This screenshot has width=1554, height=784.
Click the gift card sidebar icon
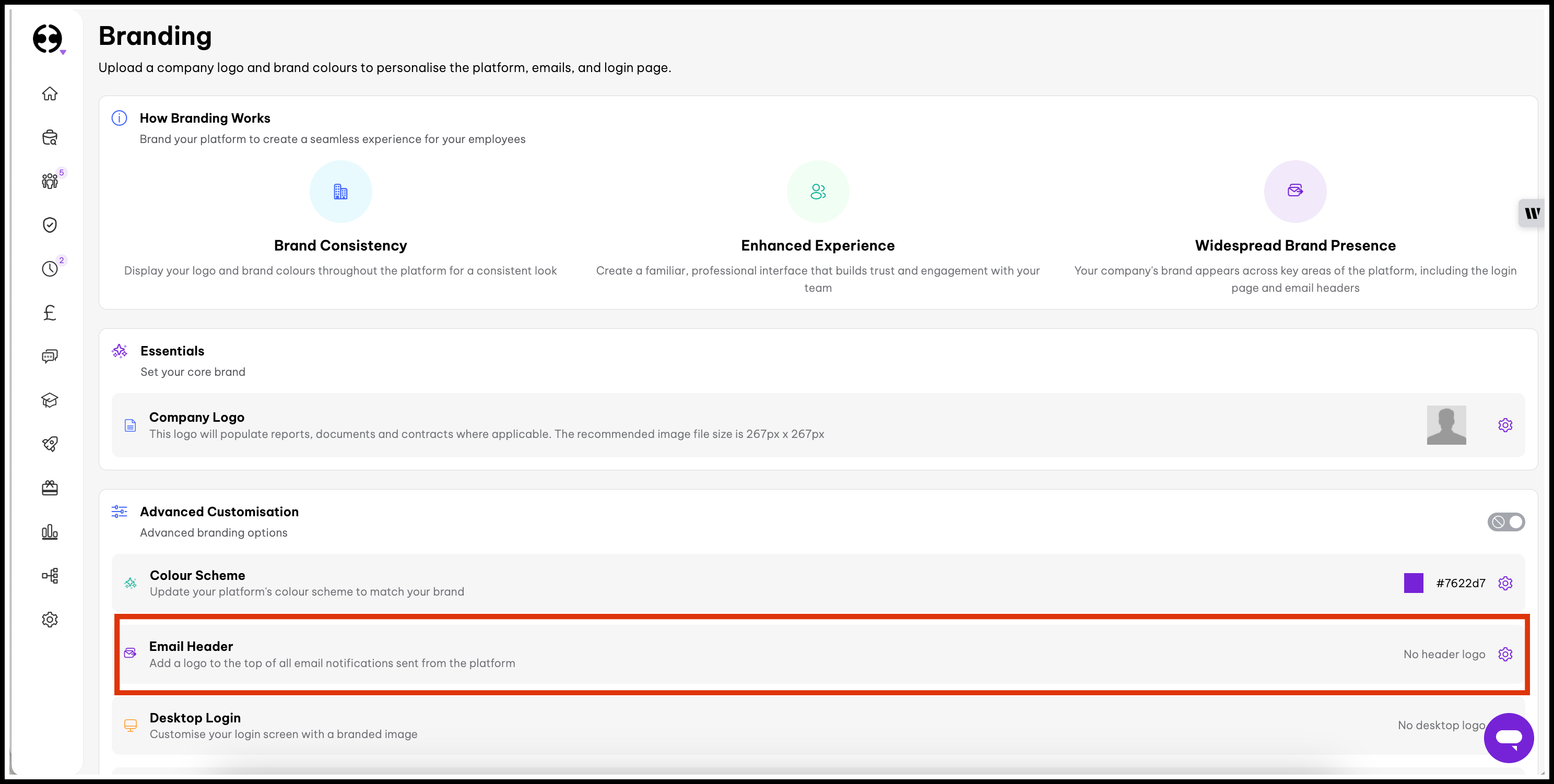tap(50, 488)
